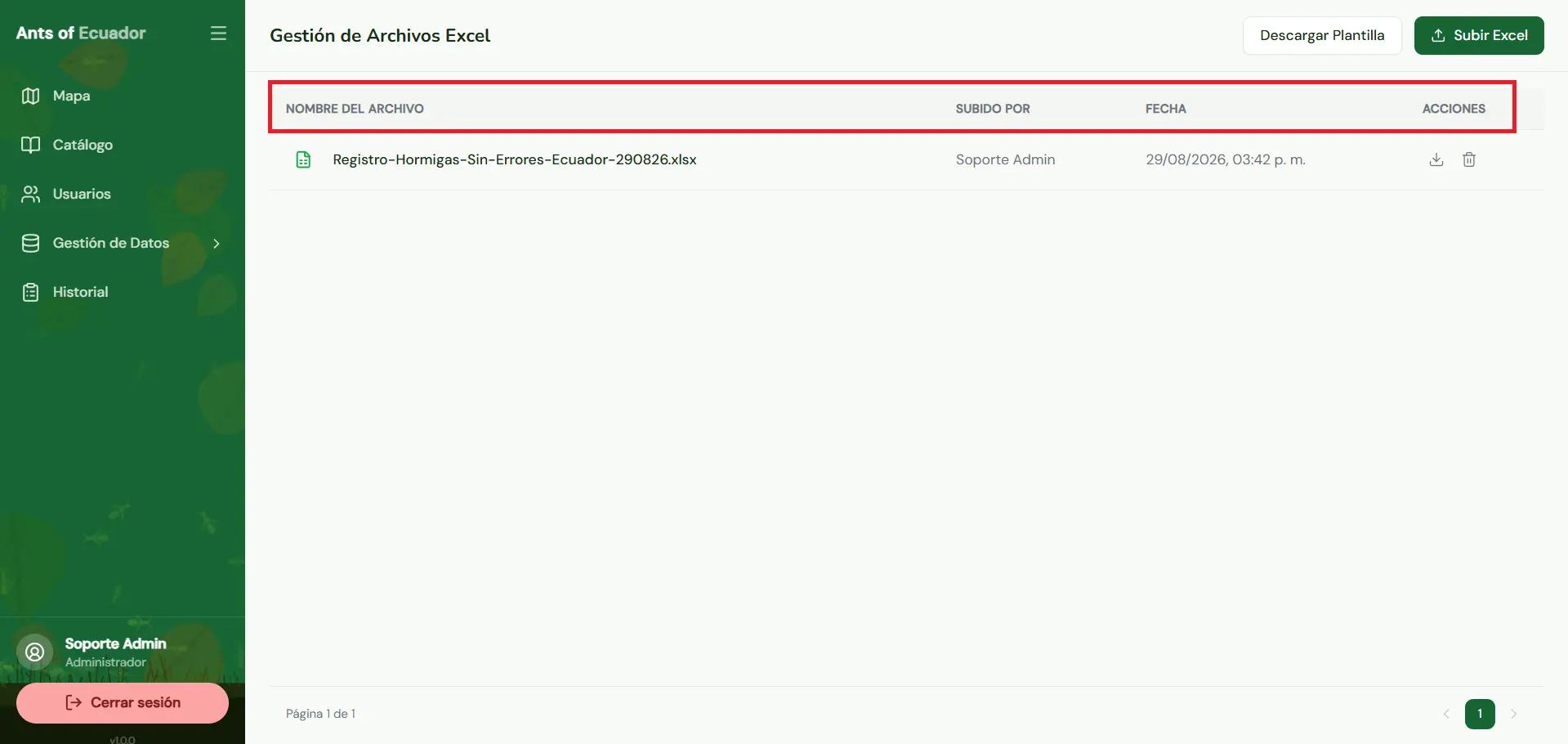The image size is (1568, 744).
Task: Open the Historial menu item
Action: pos(123,292)
